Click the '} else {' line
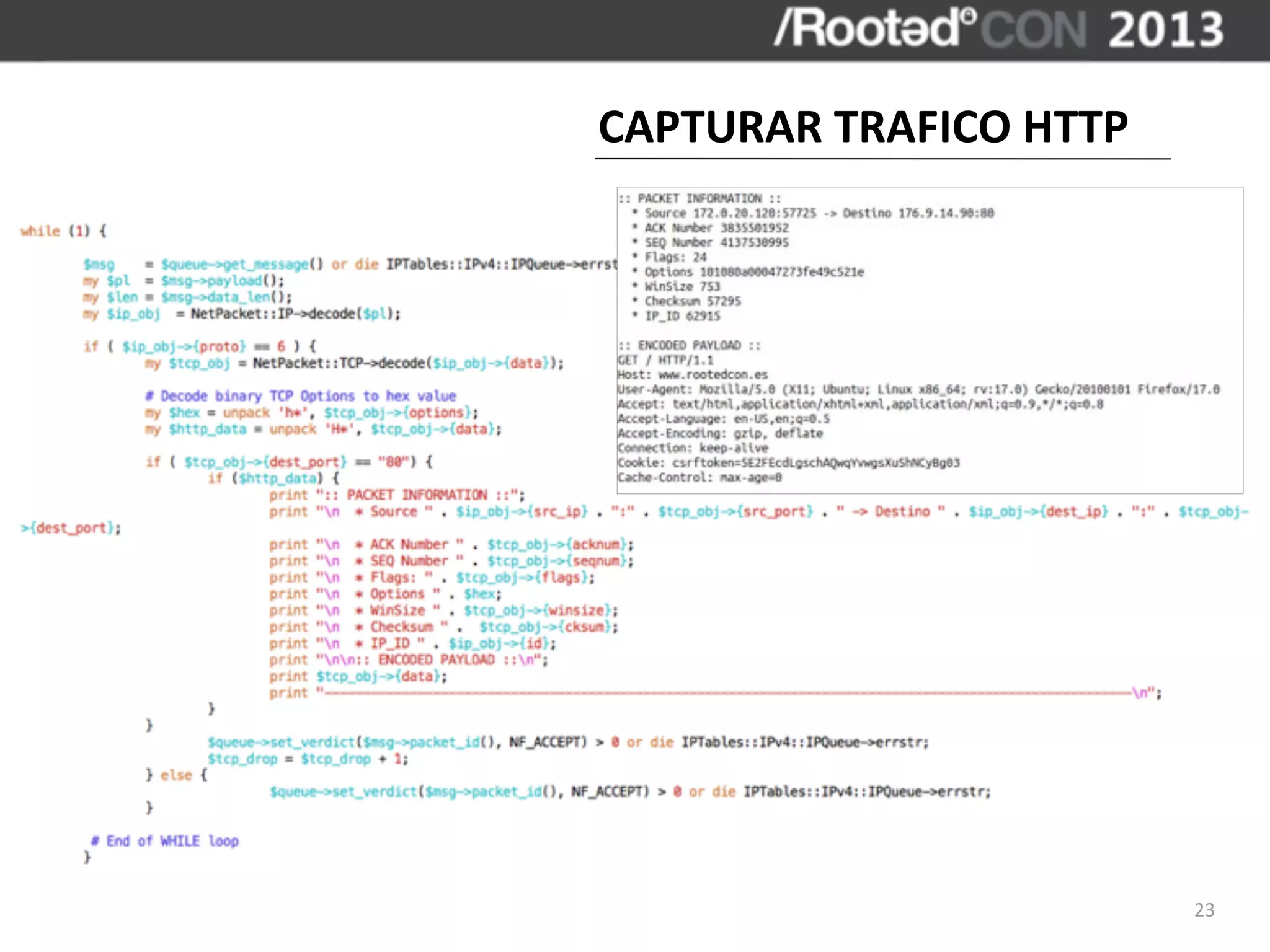The image size is (1270, 952). click(176, 775)
